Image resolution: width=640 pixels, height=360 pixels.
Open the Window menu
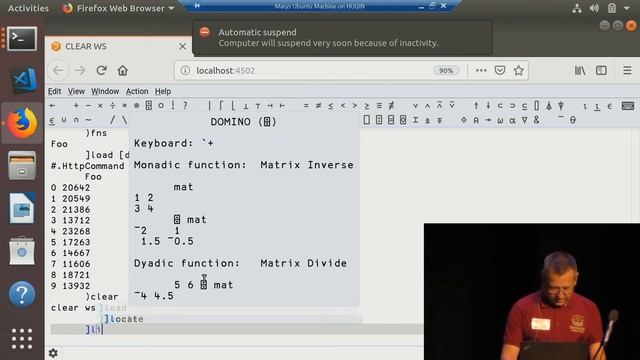coord(105,91)
